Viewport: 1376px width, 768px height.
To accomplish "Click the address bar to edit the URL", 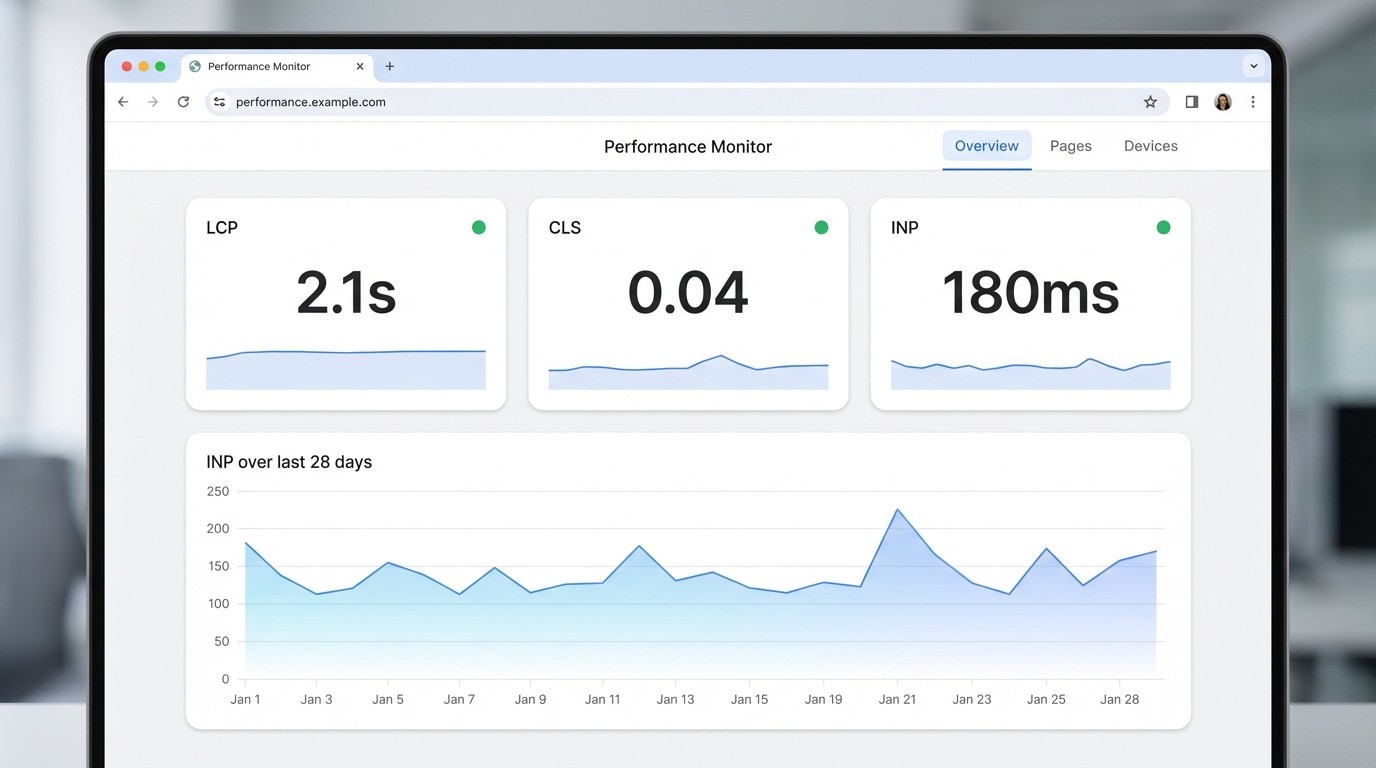I will point(500,101).
